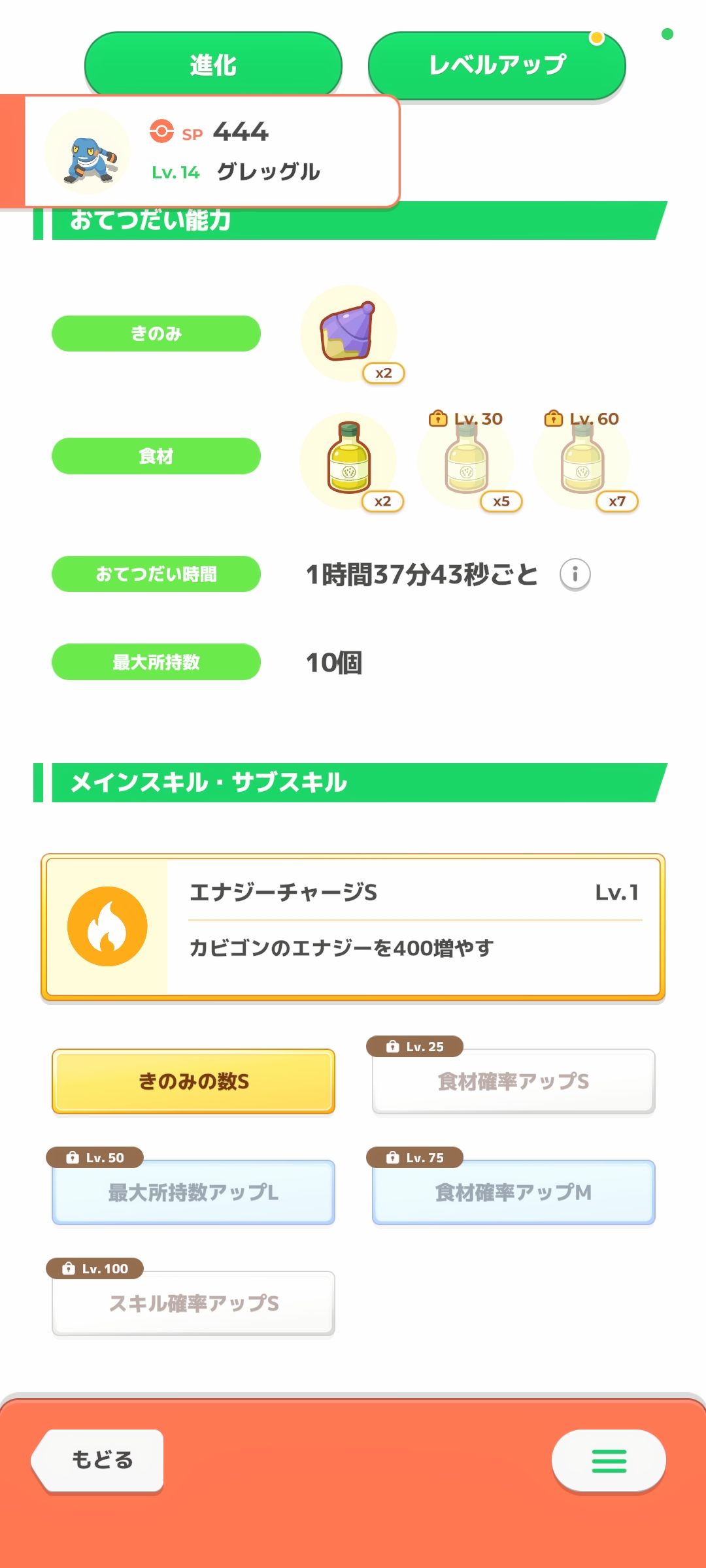The image size is (706, 1568).
Task: Tap the きのみ label pill
Action: tap(156, 333)
